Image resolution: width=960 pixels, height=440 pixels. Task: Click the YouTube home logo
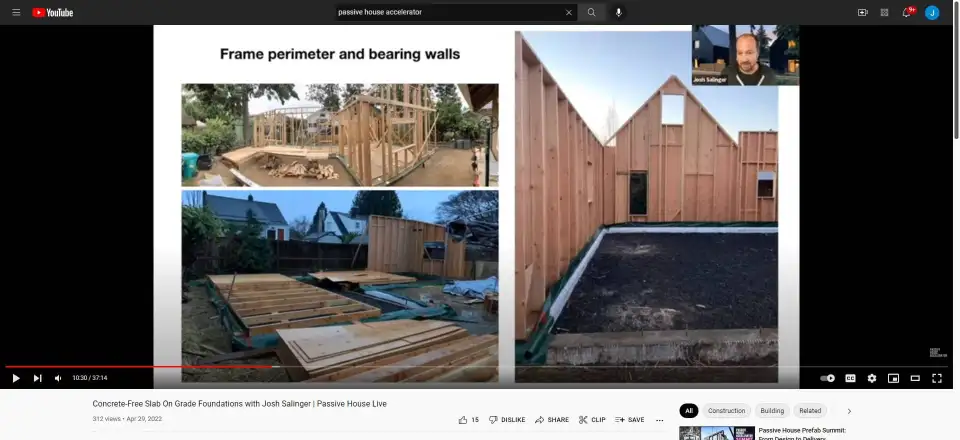coord(52,12)
